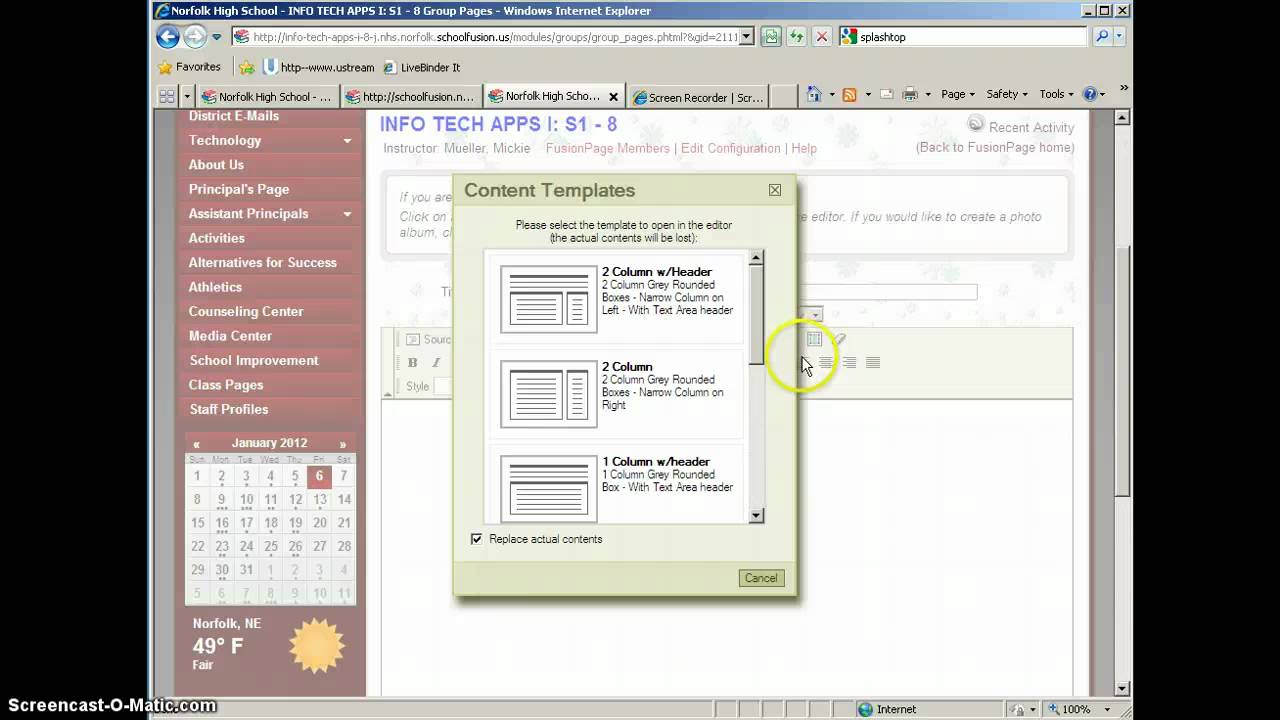This screenshot has height=720, width=1280.
Task: Switch to the http://schoolfusion.n... tab
Action: (410, 97)
